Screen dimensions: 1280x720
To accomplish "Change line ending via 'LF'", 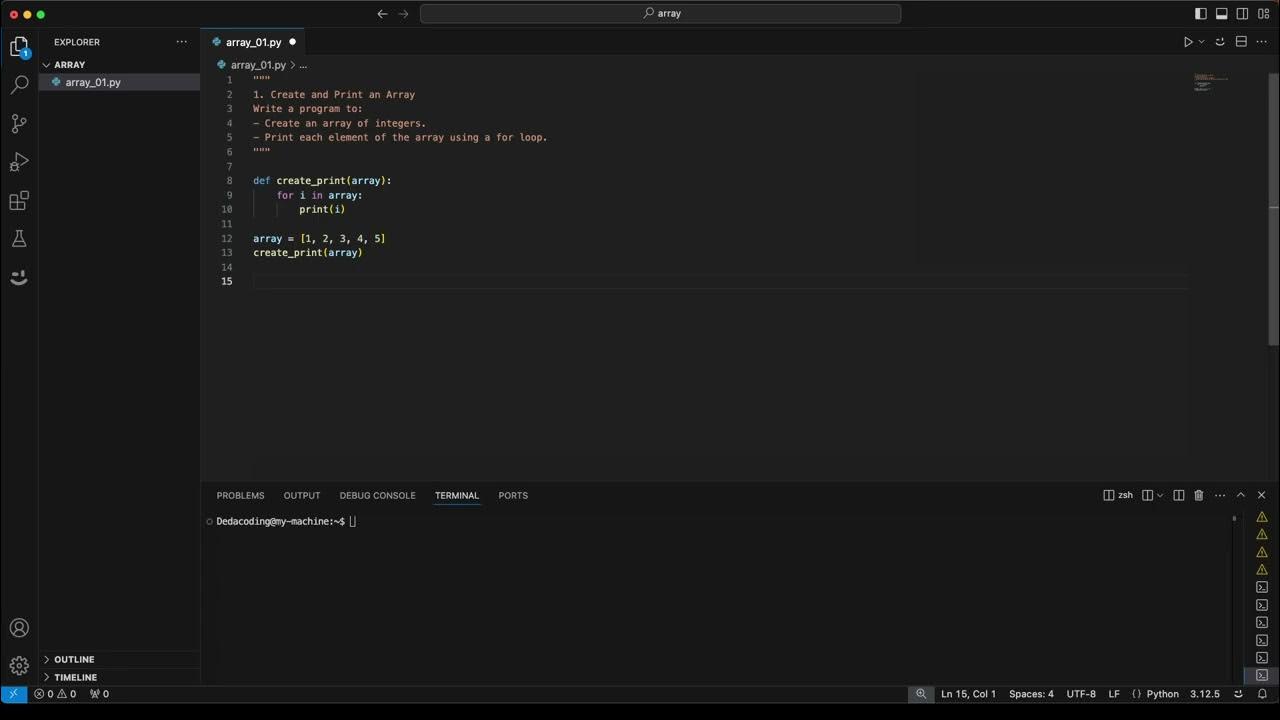I will pos(1114,694).
